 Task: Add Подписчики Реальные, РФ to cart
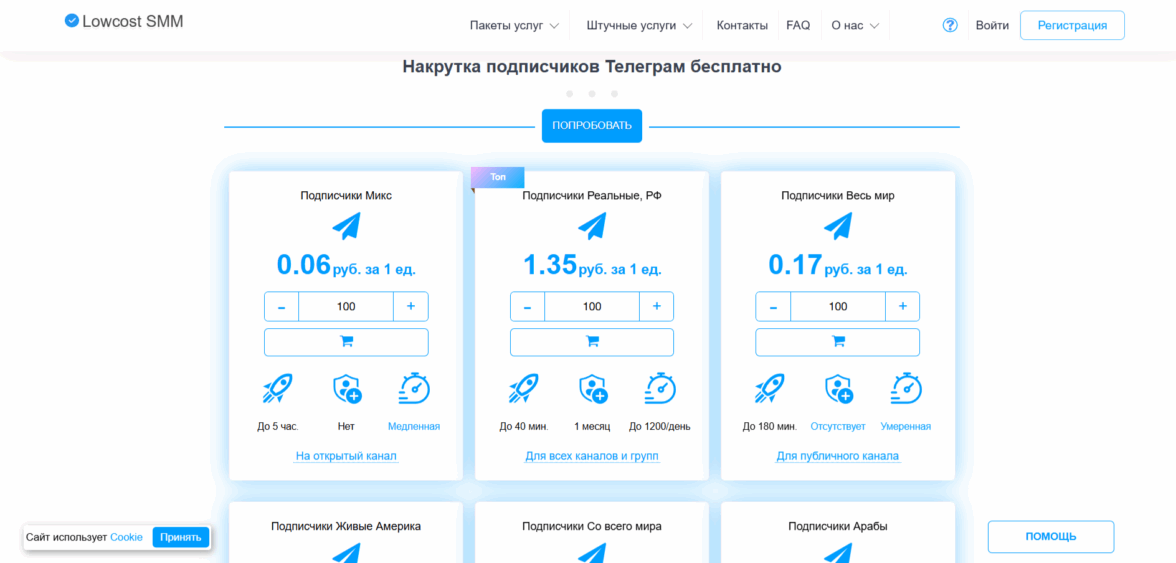[x=592, y=342]
